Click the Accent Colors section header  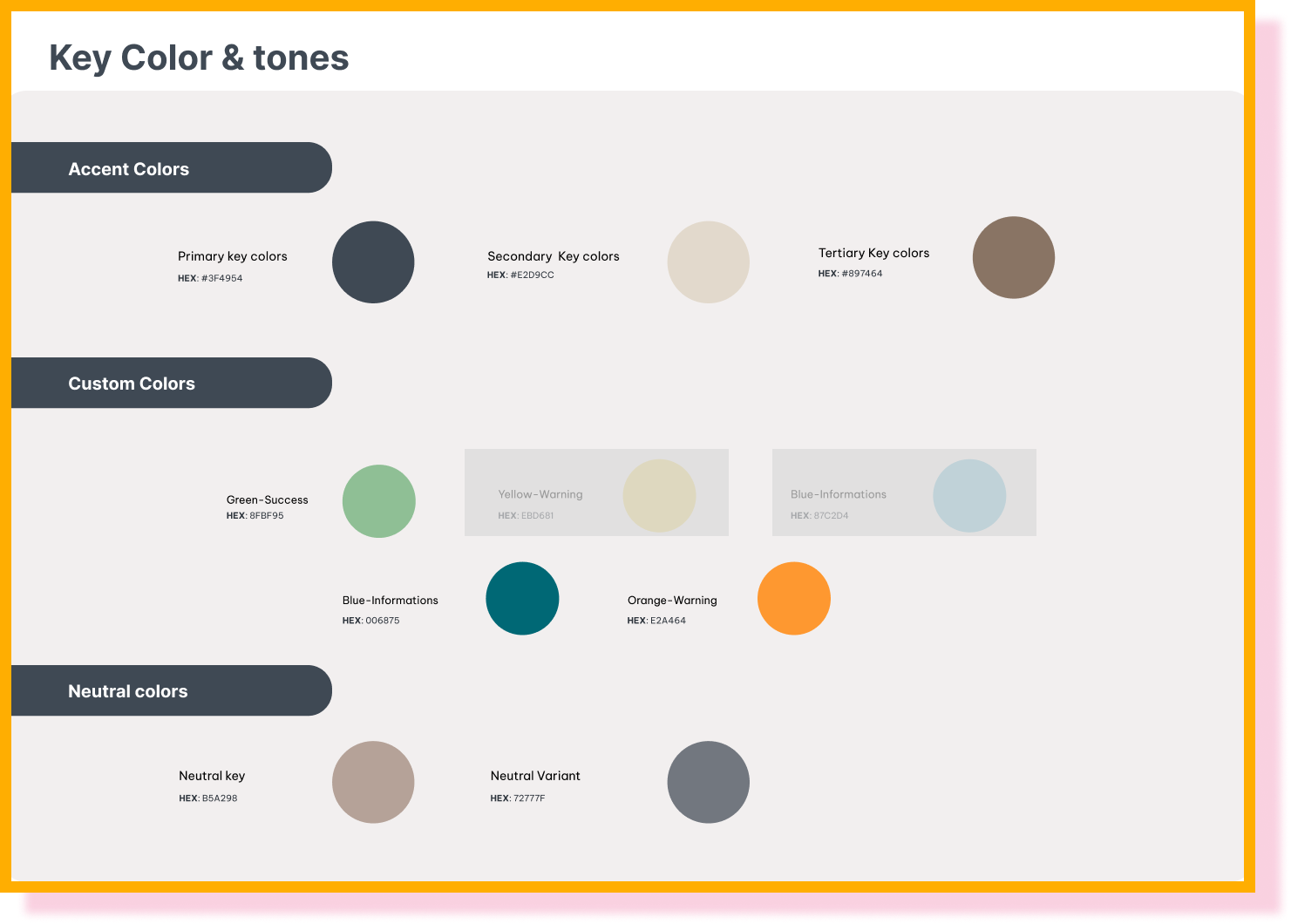pyautogui.click(x=129, y=169)
